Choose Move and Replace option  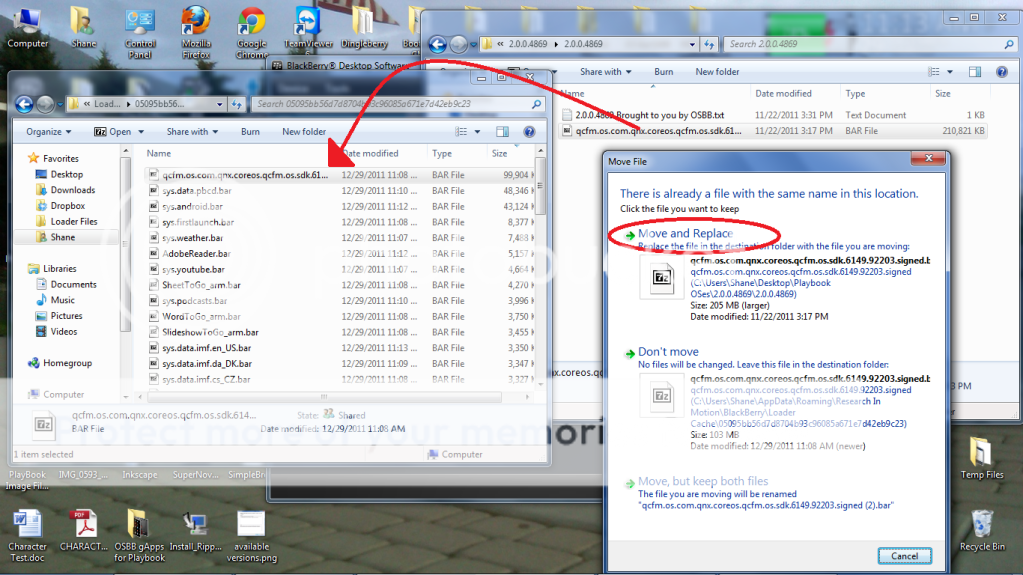(x=685, y=233)
